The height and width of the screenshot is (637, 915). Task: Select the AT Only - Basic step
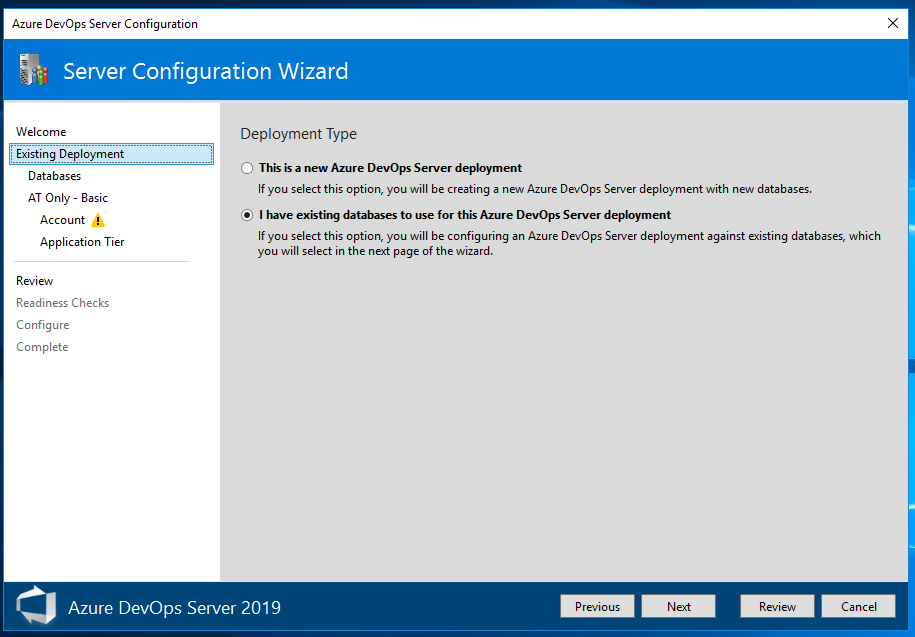pos(68,198)
